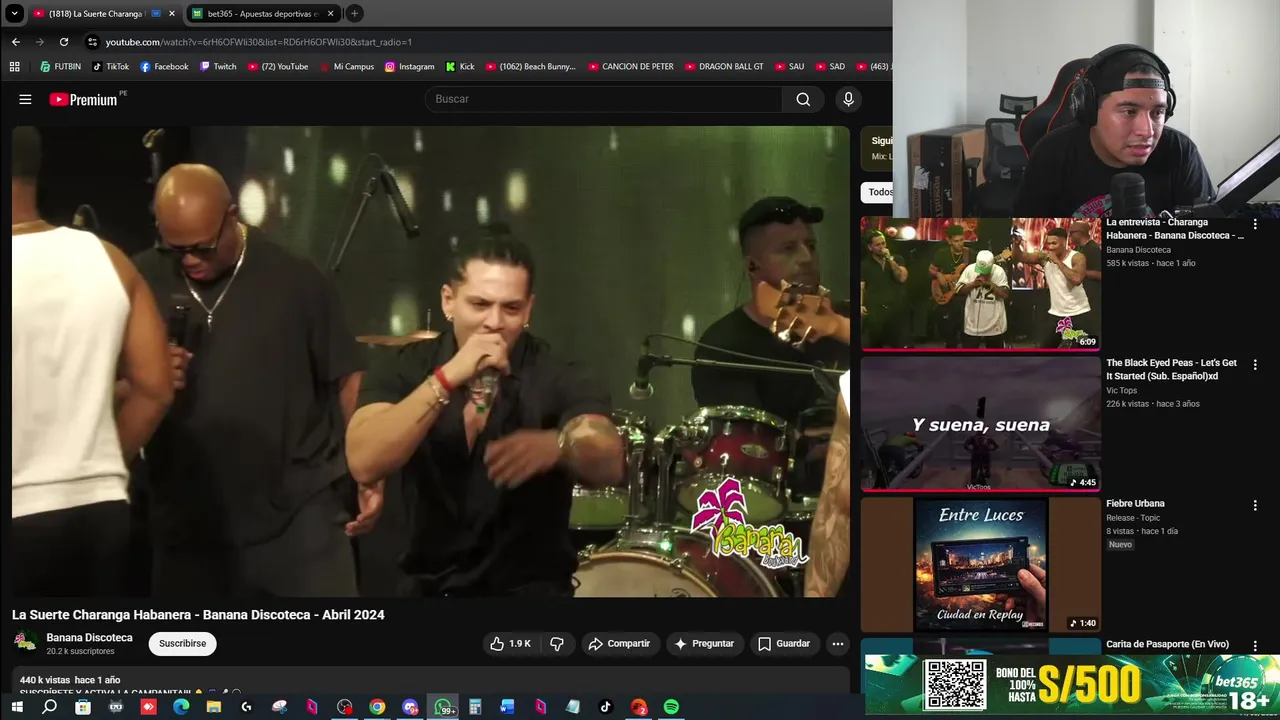1280x720 pixels.
Task: Open the Twitch bookmark
Action: pyautogui.click(x=218, y=67)
